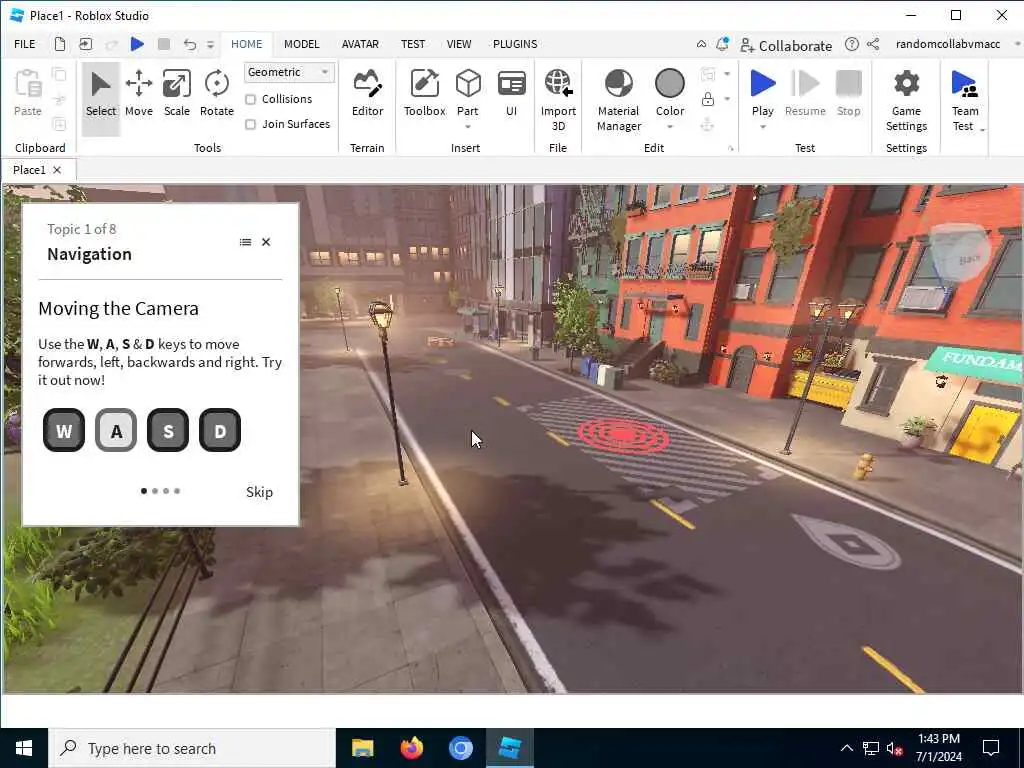Open the lock tool dropdown arrow
The width and height of the screenshot is (1024, 768).
[x=727, y=99]
